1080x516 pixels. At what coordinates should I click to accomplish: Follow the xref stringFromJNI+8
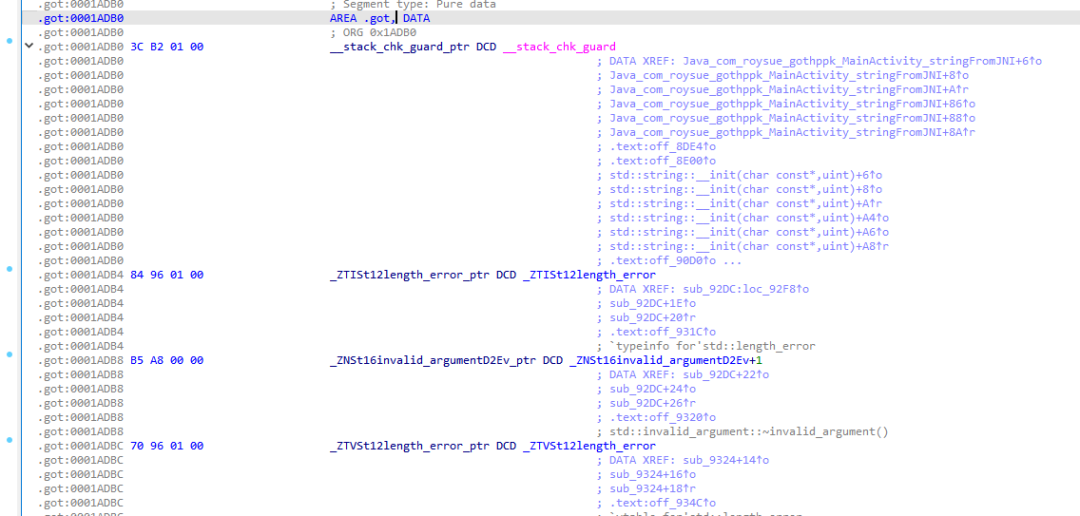789,75
